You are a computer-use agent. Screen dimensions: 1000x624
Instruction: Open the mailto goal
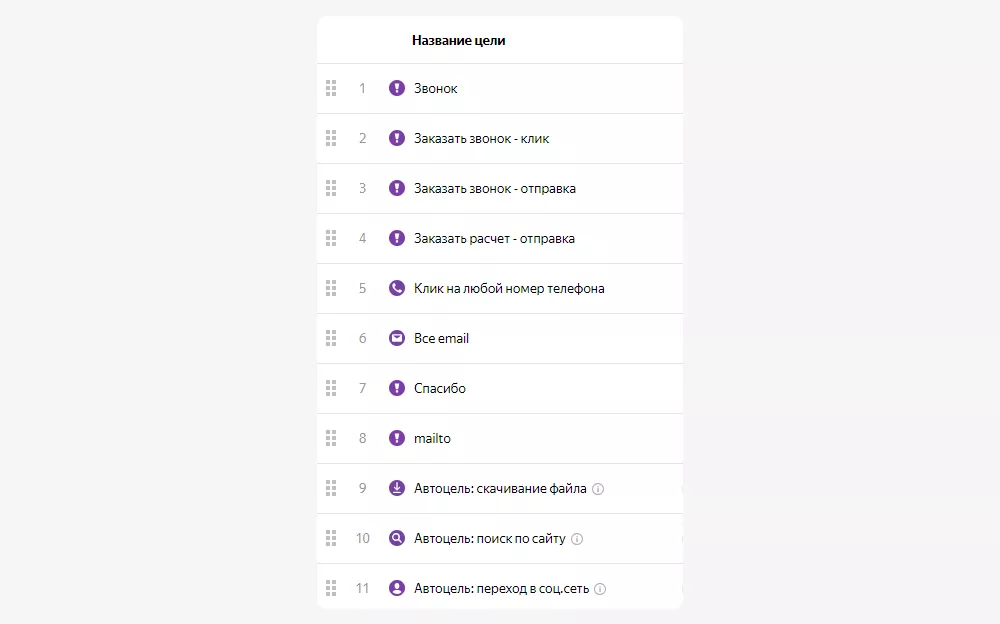click(x=432, y=438)
